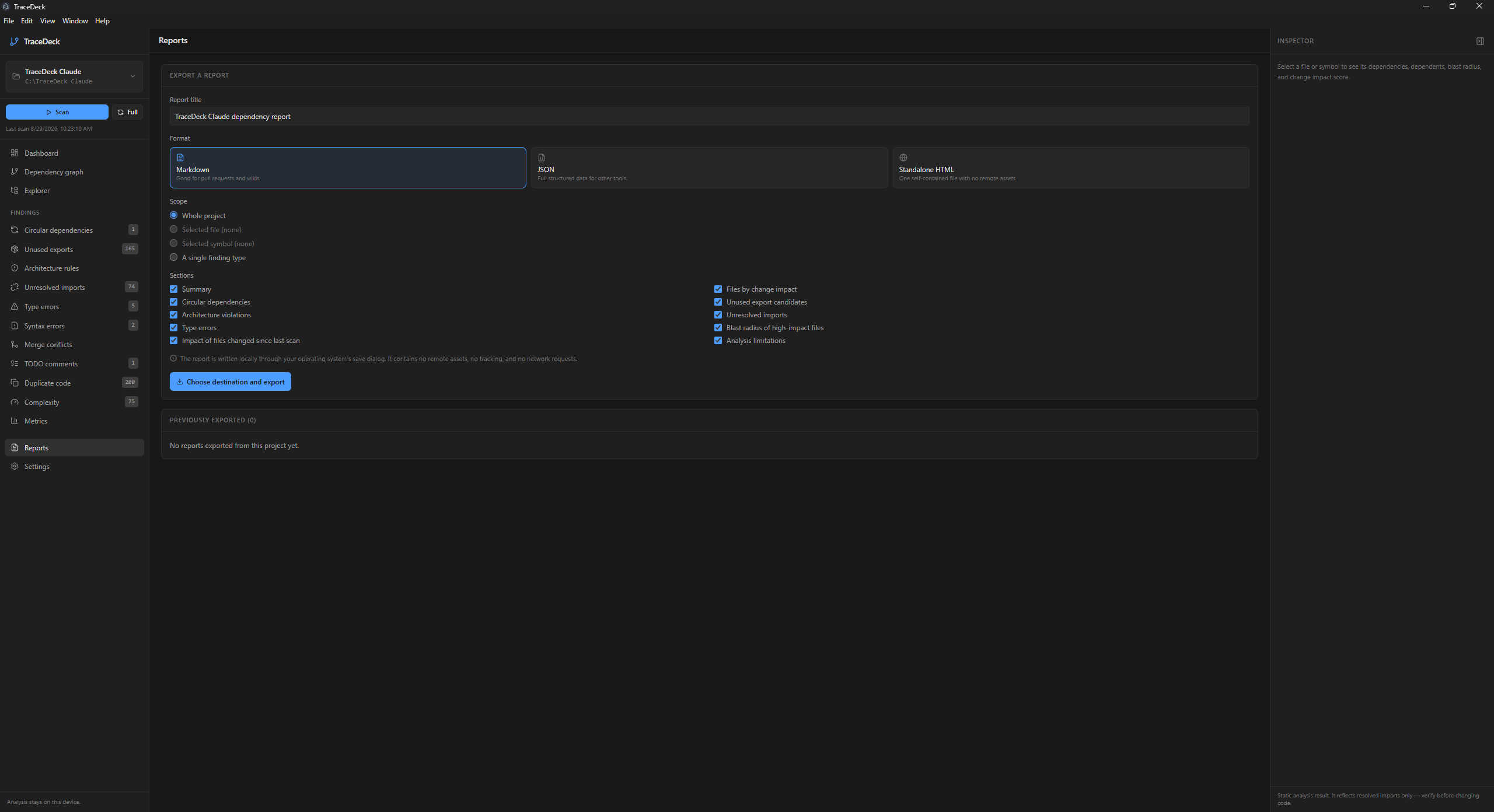Click the JSON format file icon
Viewport: 1494px width, 812px height.
542,157
